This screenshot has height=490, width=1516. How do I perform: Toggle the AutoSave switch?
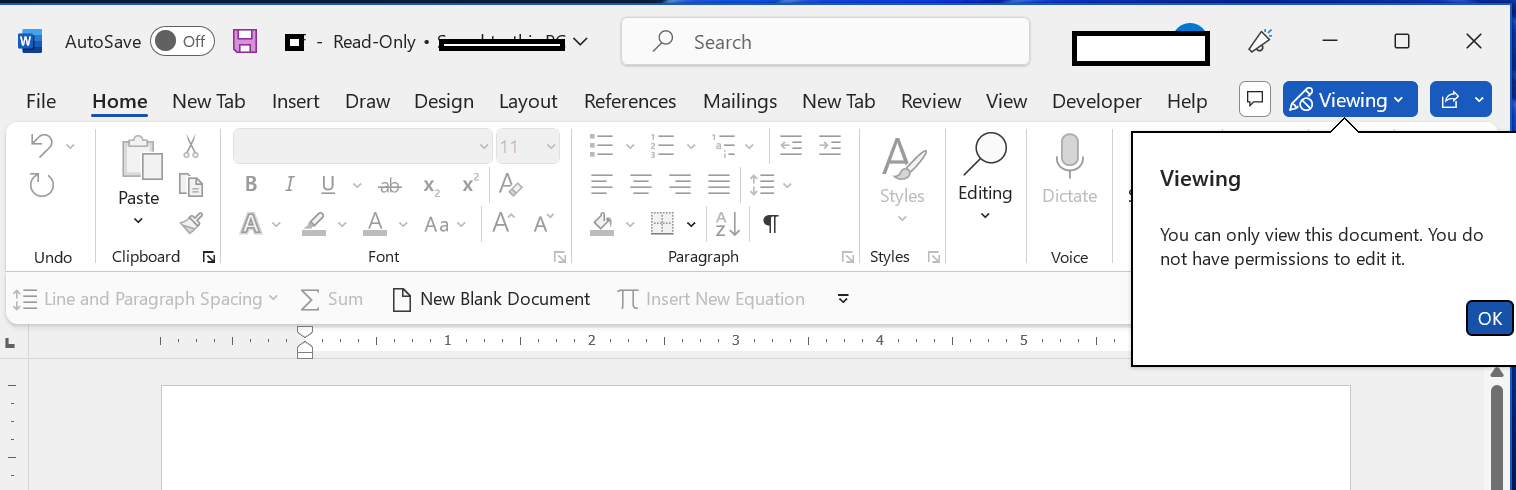(x=182, y=41)
